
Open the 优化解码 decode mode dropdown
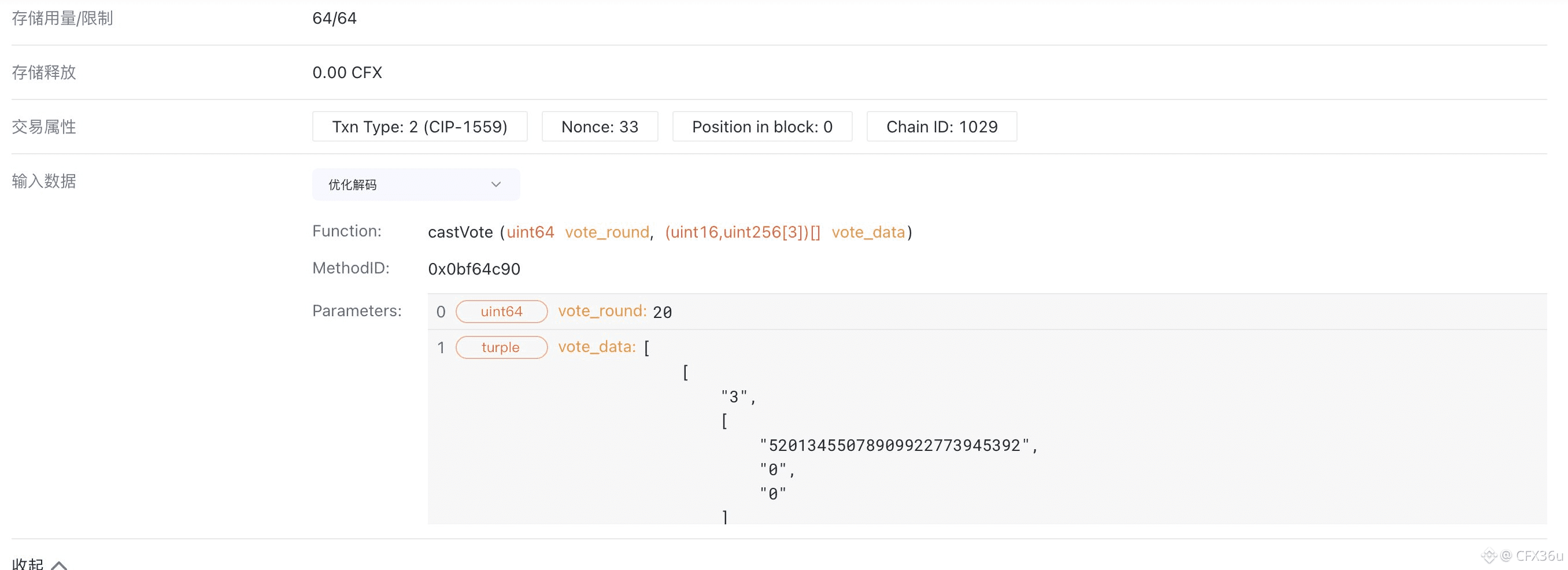click(x=416, y=184)
